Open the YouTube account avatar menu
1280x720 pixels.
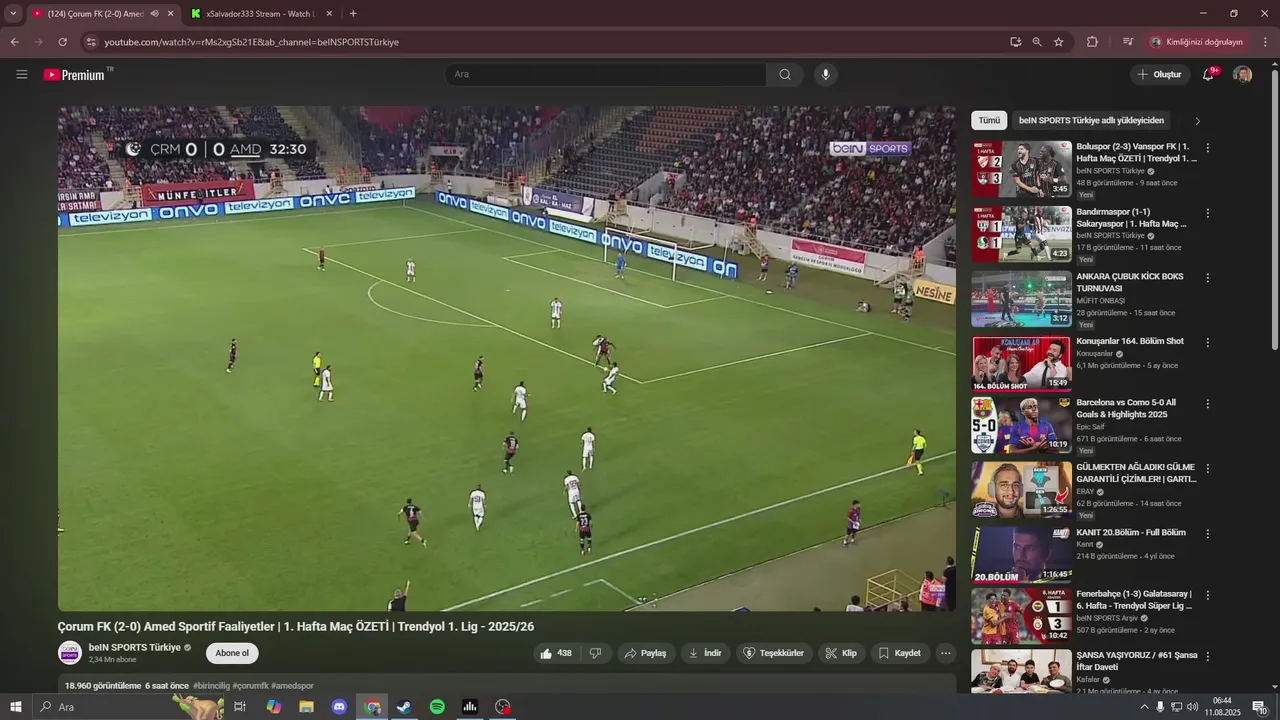click(1242, 74)
